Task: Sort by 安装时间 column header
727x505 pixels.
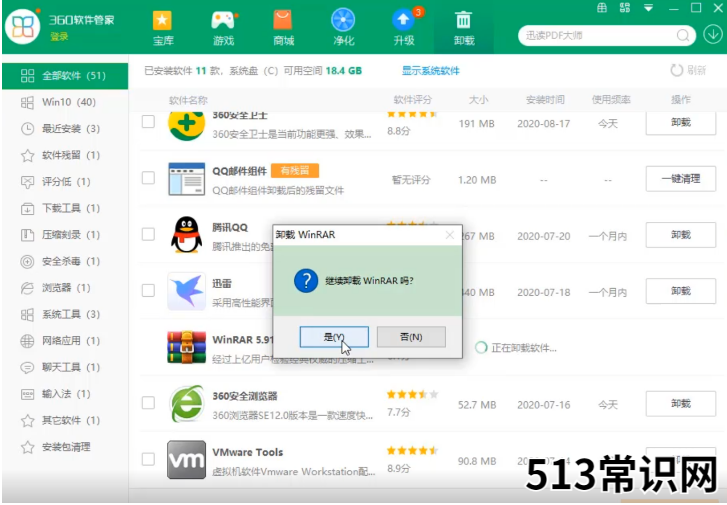Action: point(545,99)
